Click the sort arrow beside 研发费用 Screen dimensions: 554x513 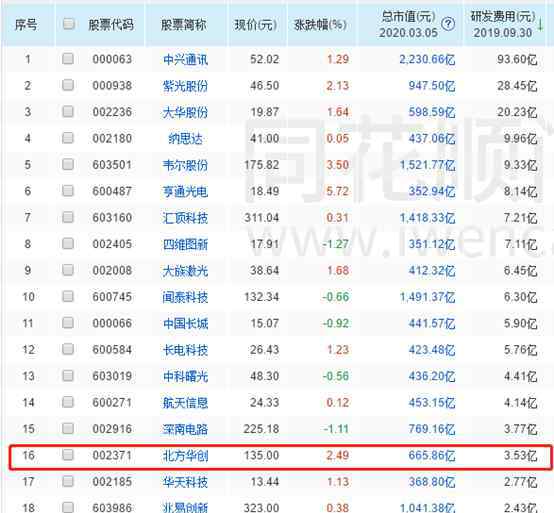(540, 24)
